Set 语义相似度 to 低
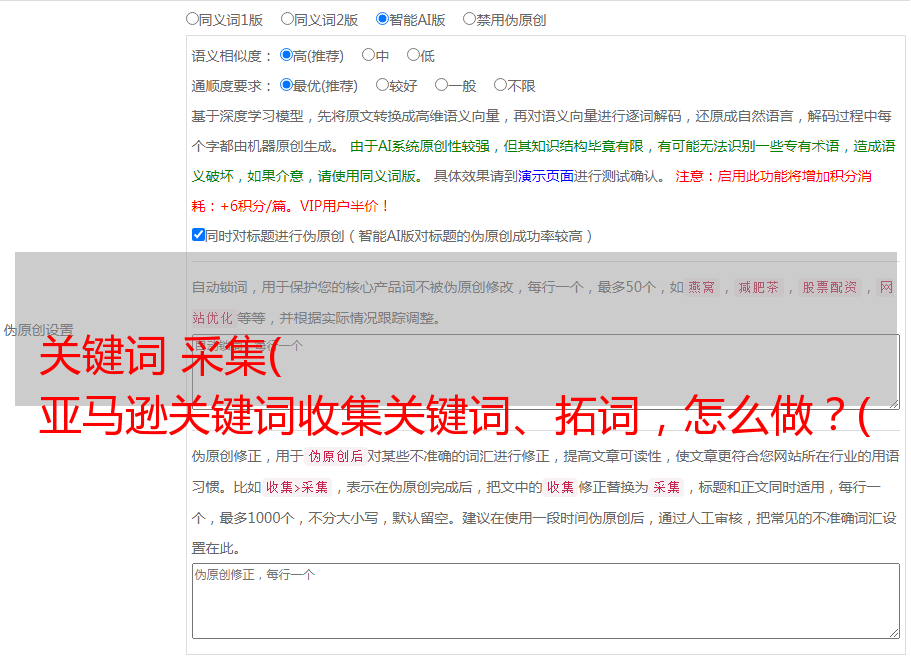The height and width of the screenshot is (658, 911). (x=413, y=55)
